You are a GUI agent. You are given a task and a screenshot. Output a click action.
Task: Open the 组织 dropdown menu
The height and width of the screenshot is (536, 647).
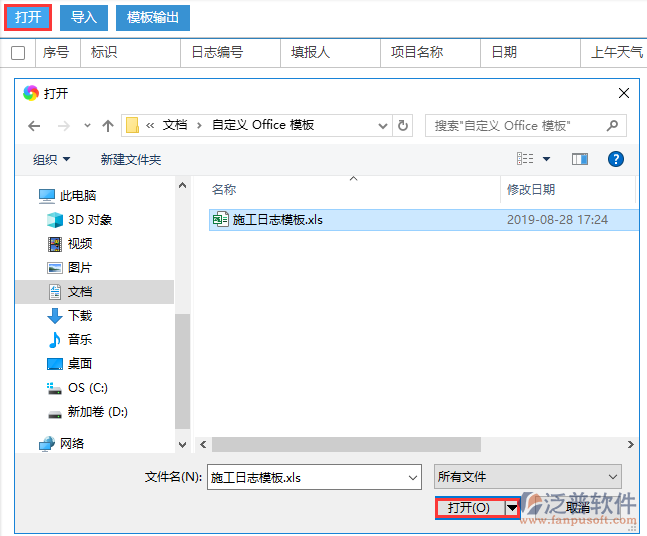pos(51,159)
